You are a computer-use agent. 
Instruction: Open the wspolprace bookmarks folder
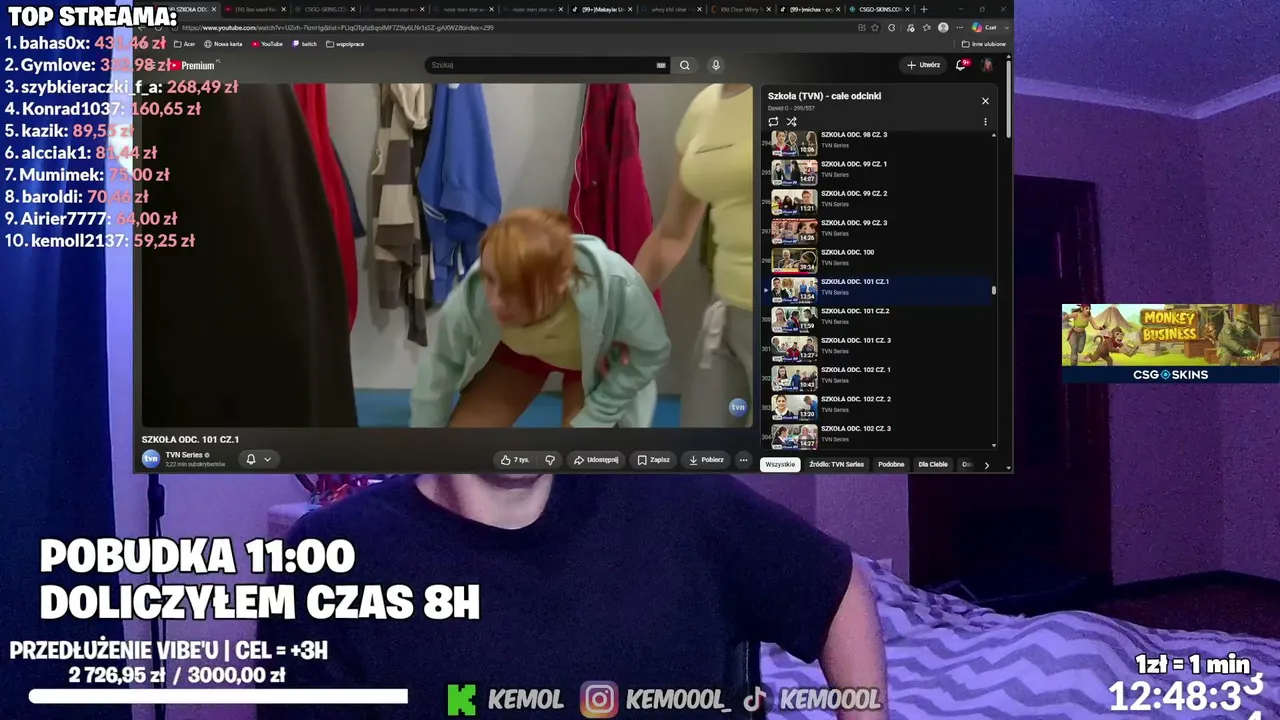click(x=343, y=44)
